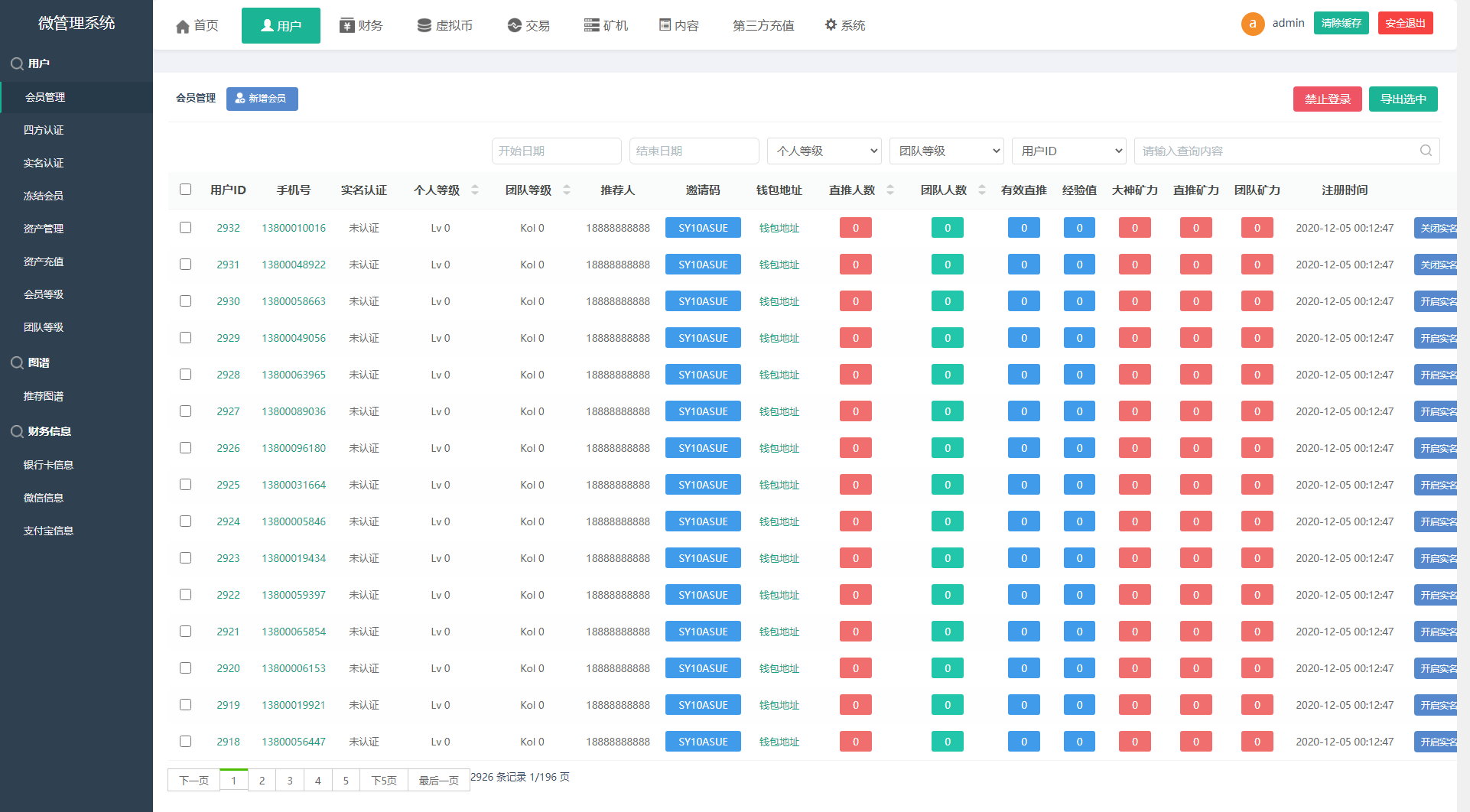The height and width of the screenshot is (812, 1470).
Task: Check the row for user 2926
Action: click(185, 447)
